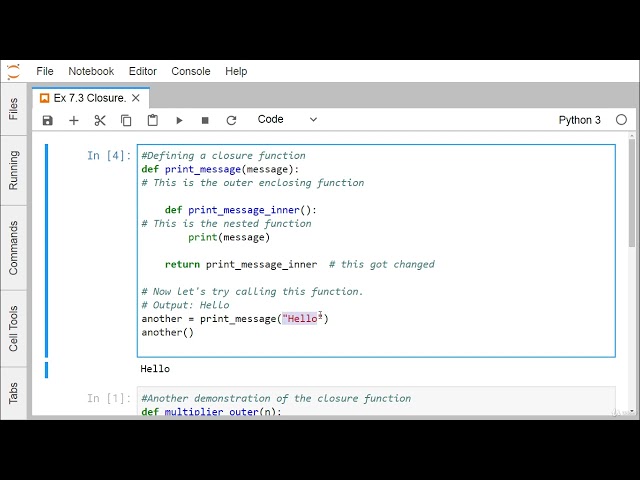Image resolution: width=640 pixels, height=480 pixels.
Task: Click the blue collapser bar beside cell In [4]
Action: tap(47, 251)
